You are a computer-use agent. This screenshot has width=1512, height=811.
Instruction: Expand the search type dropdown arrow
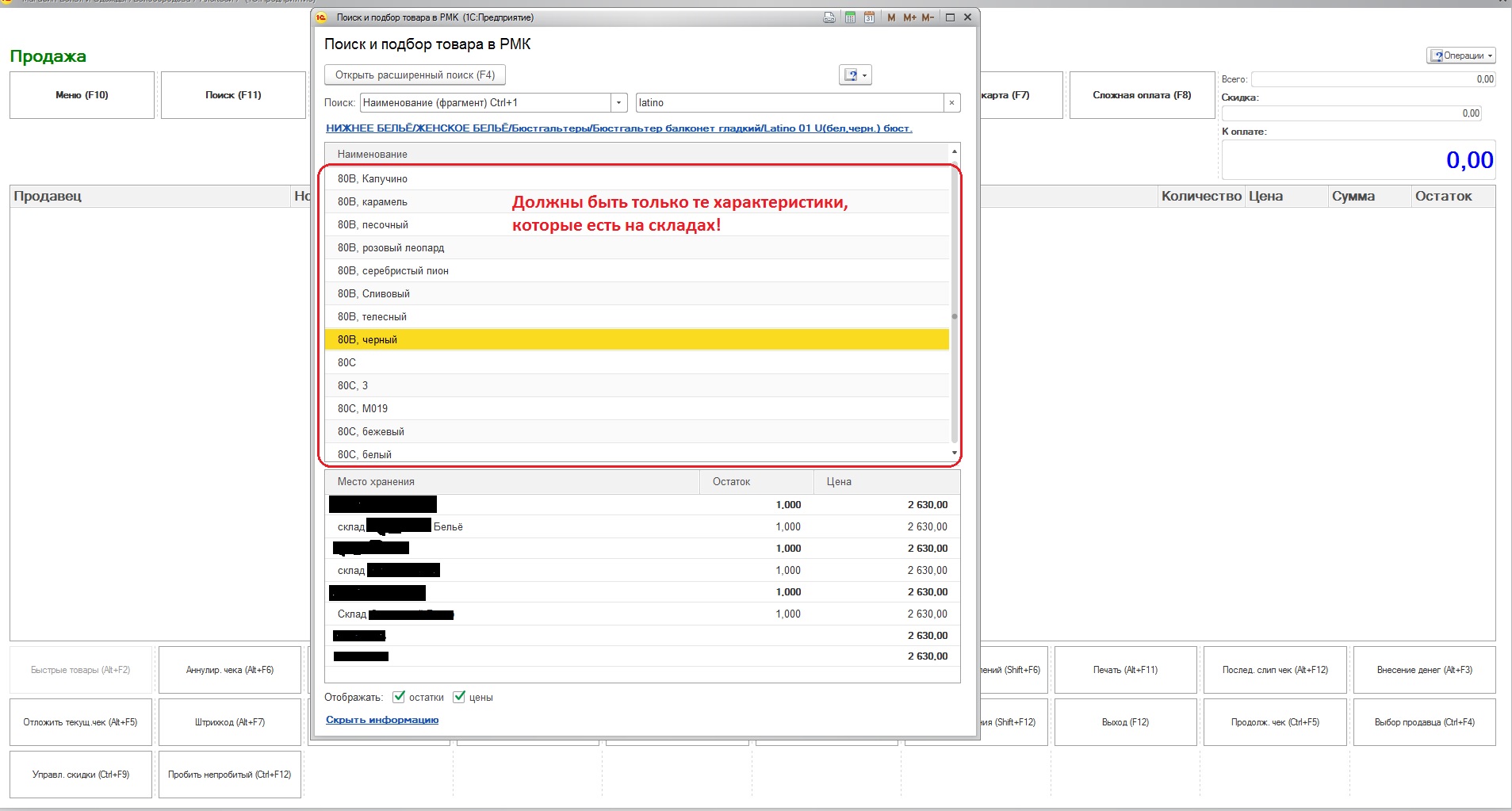[618, 103]
